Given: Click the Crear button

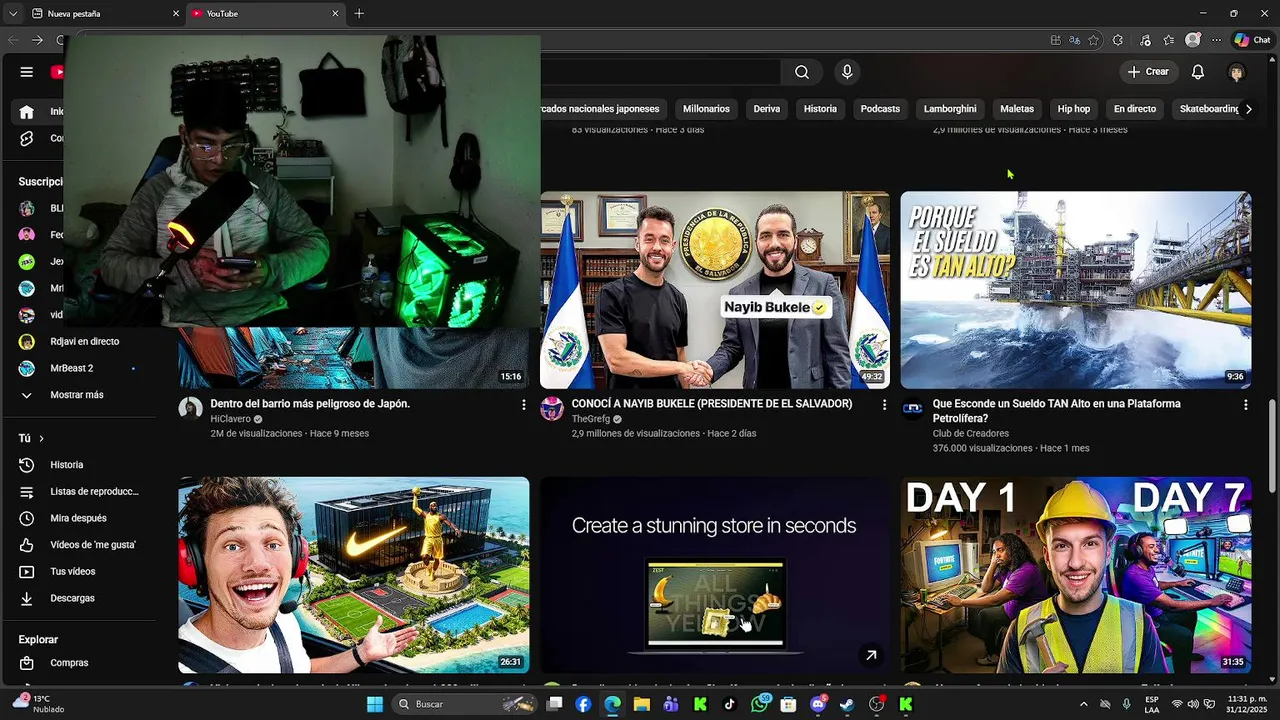Looking at the screenshot, I should (1148, 72).
